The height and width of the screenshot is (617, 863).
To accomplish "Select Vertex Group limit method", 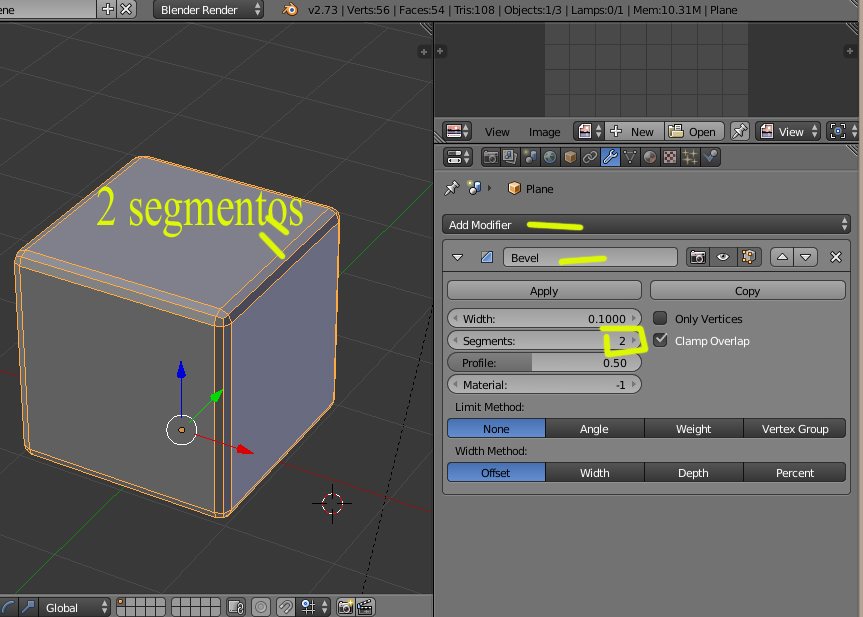I will pyautogui.click(x=794, y=428).
